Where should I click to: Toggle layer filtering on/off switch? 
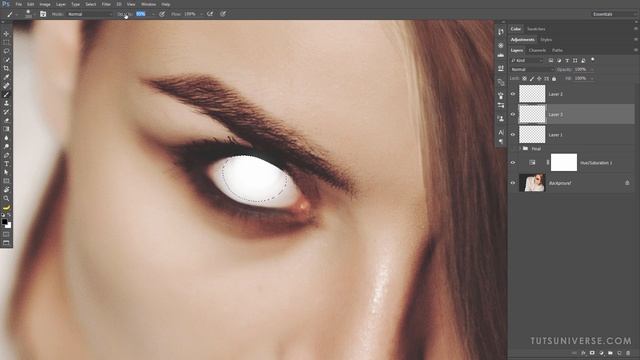click(593, 60)
